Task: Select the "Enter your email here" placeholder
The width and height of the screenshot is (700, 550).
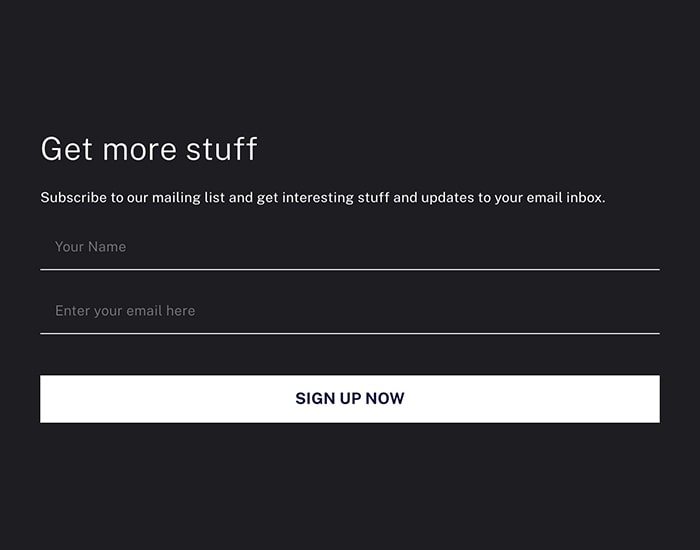Action: (125, 311)
